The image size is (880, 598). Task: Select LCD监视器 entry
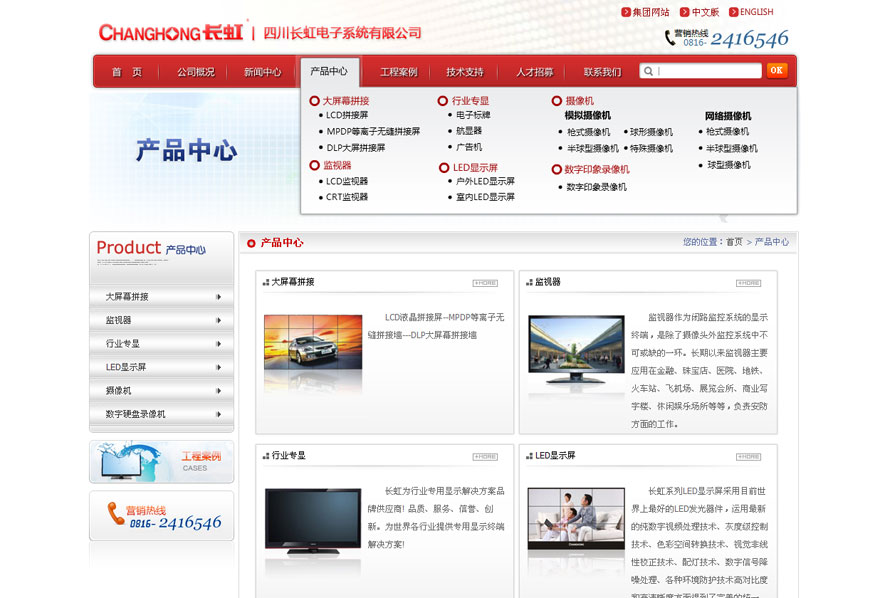(x=347, y=181)
